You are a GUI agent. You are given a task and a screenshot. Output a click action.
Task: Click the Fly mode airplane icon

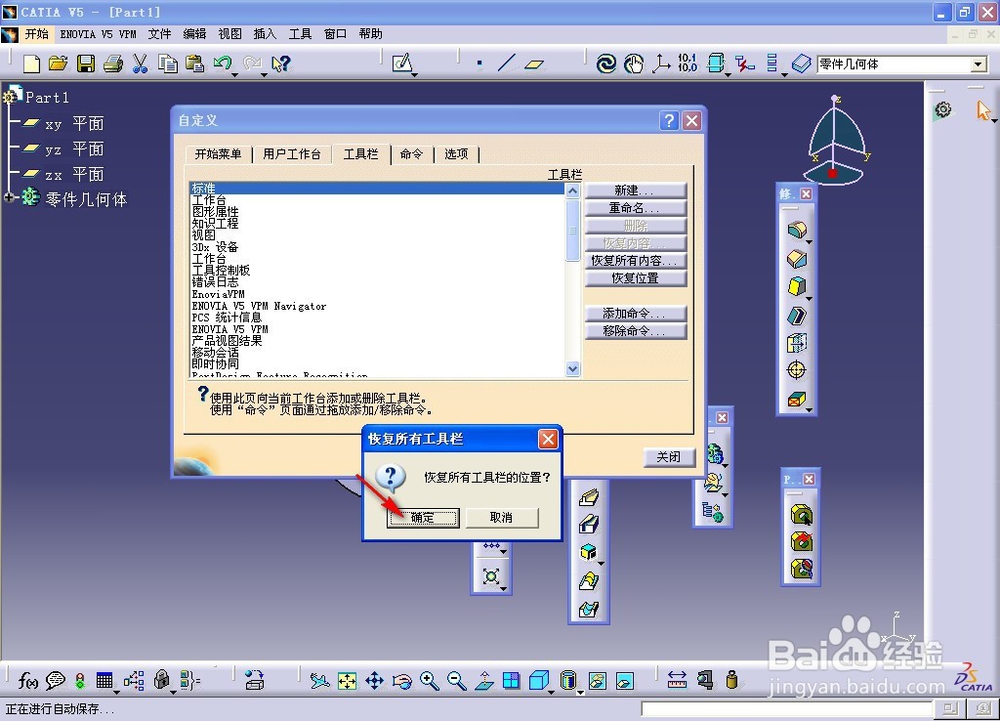coord(320,681)
